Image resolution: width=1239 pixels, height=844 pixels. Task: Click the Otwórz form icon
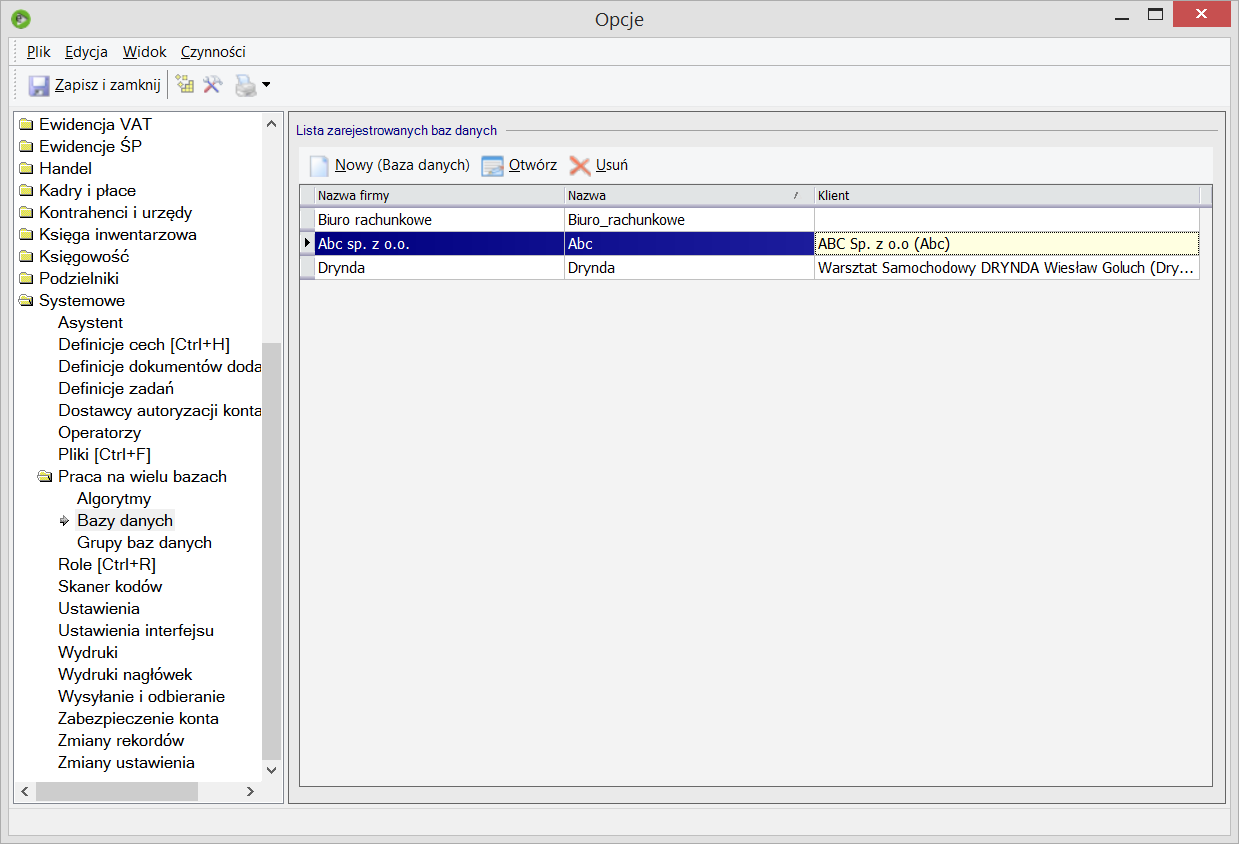click(x=493, y=166)
